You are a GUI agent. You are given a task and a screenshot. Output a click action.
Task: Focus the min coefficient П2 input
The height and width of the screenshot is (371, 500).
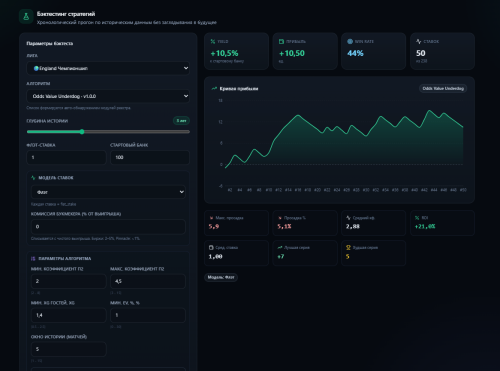[x=68, y=281]
